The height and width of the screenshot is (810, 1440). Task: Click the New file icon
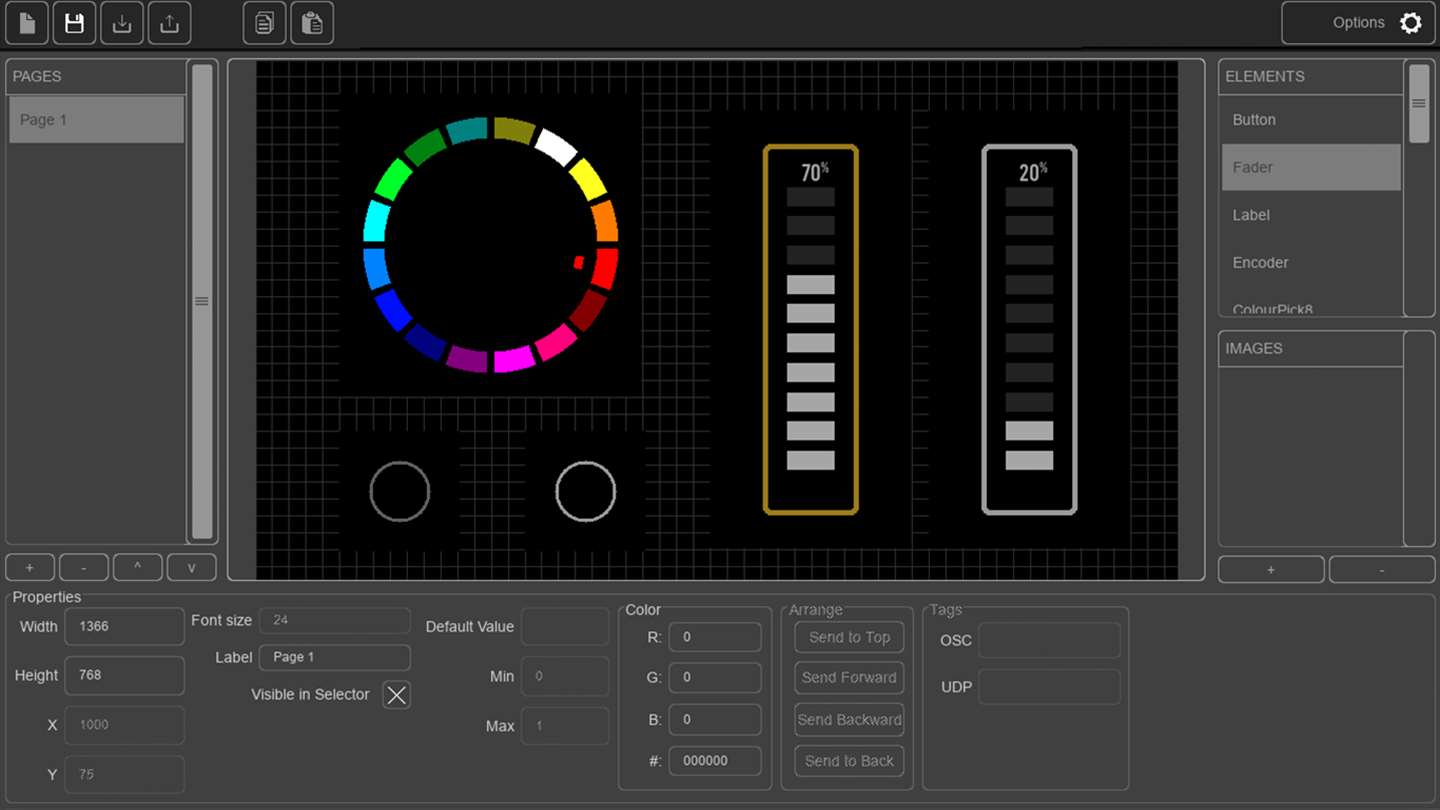coord(27,23)
